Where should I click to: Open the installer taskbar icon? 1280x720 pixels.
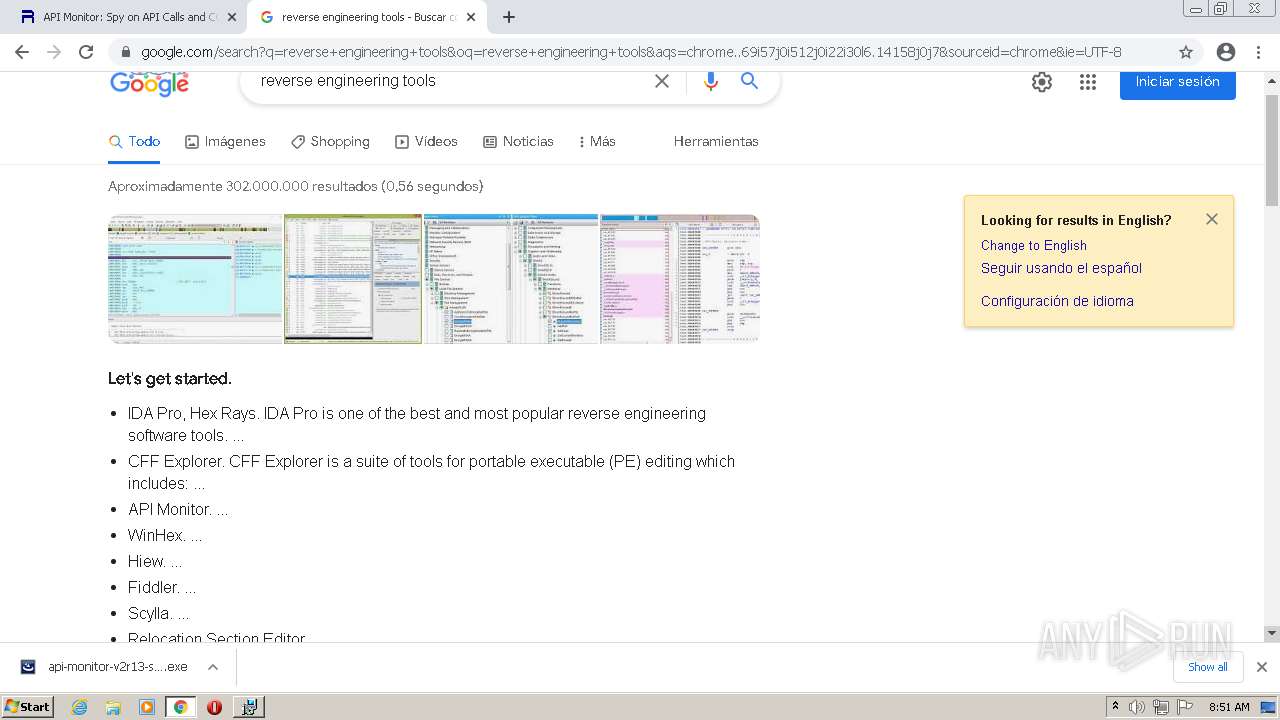coord(248,707)
